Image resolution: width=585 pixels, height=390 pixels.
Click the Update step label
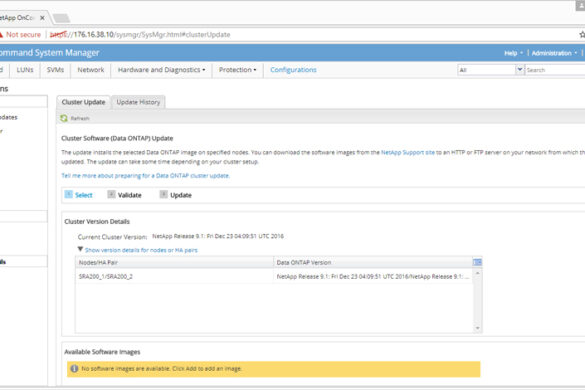[x=181, y=195]
